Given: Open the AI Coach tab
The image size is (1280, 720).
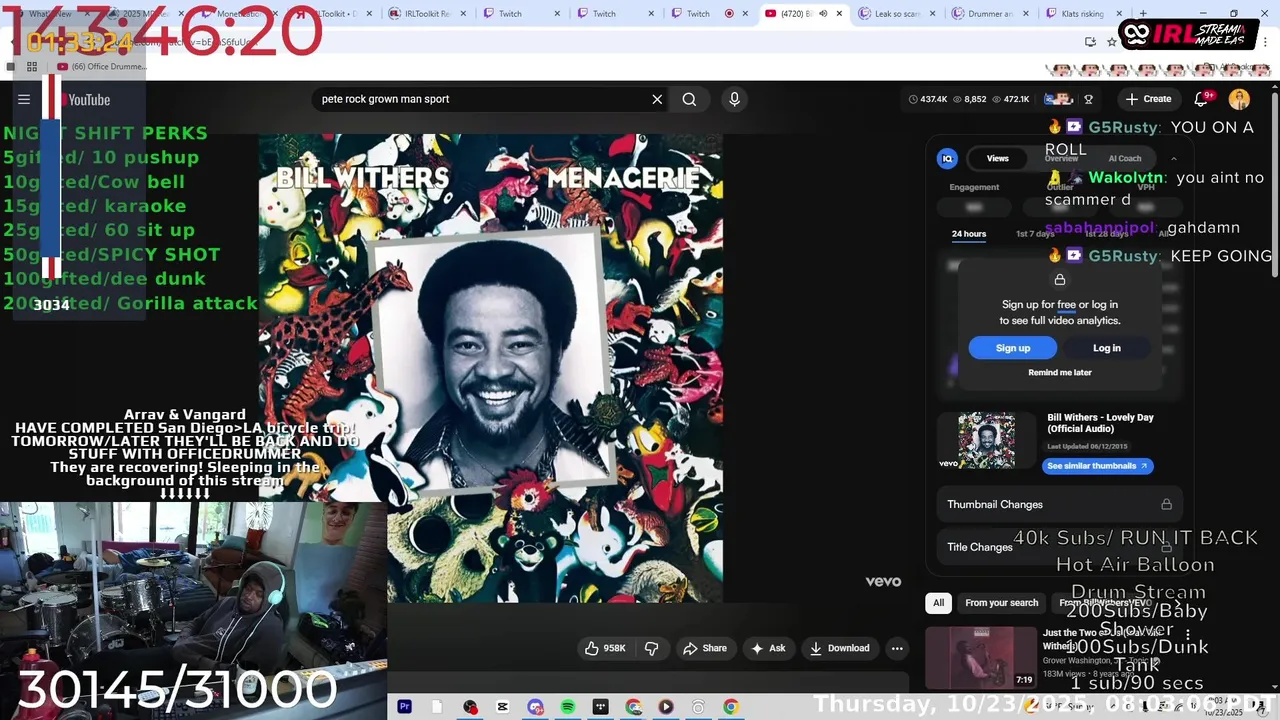Looking at the screenshot, I should tap(1125, 158).
